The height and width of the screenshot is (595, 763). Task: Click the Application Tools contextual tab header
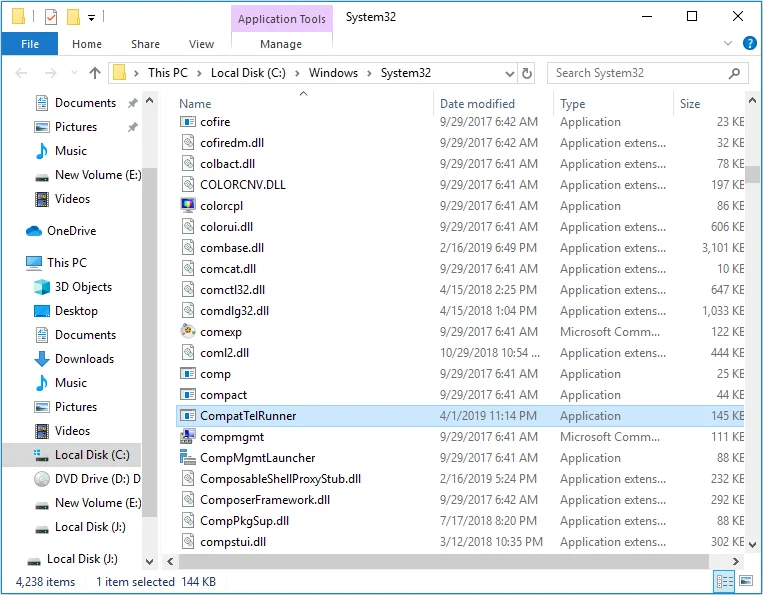281,18
